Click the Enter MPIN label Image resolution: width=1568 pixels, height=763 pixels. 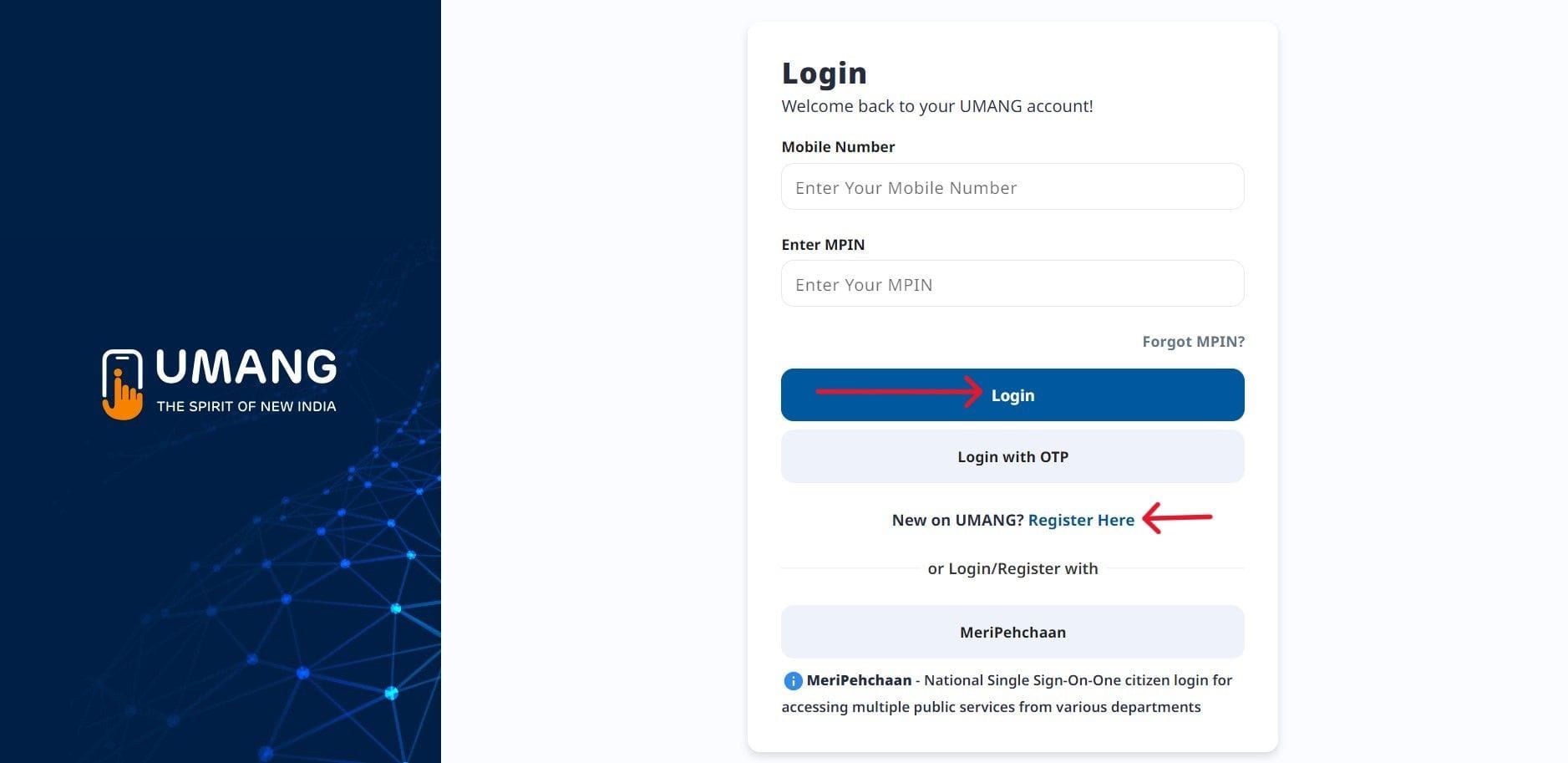823,244
